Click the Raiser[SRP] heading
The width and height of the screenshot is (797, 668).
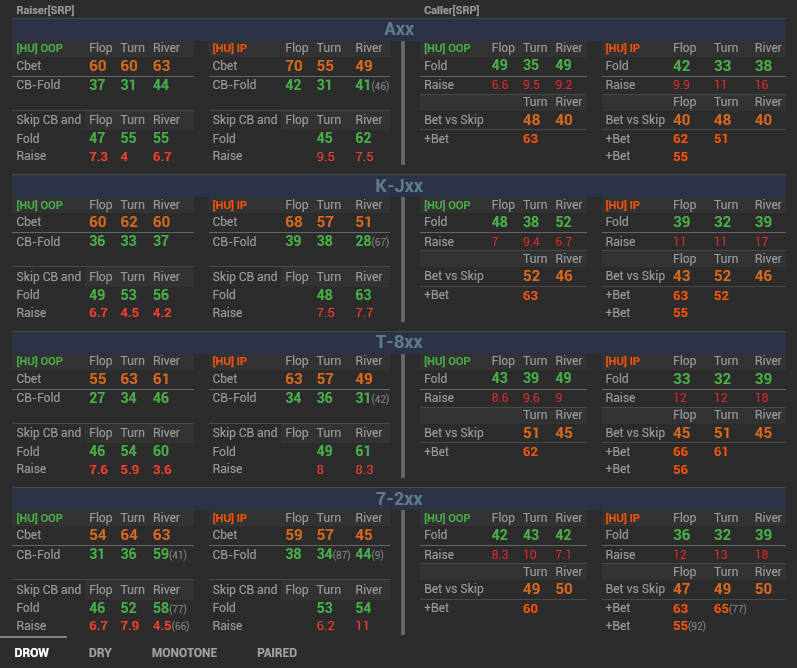point(45,9)
